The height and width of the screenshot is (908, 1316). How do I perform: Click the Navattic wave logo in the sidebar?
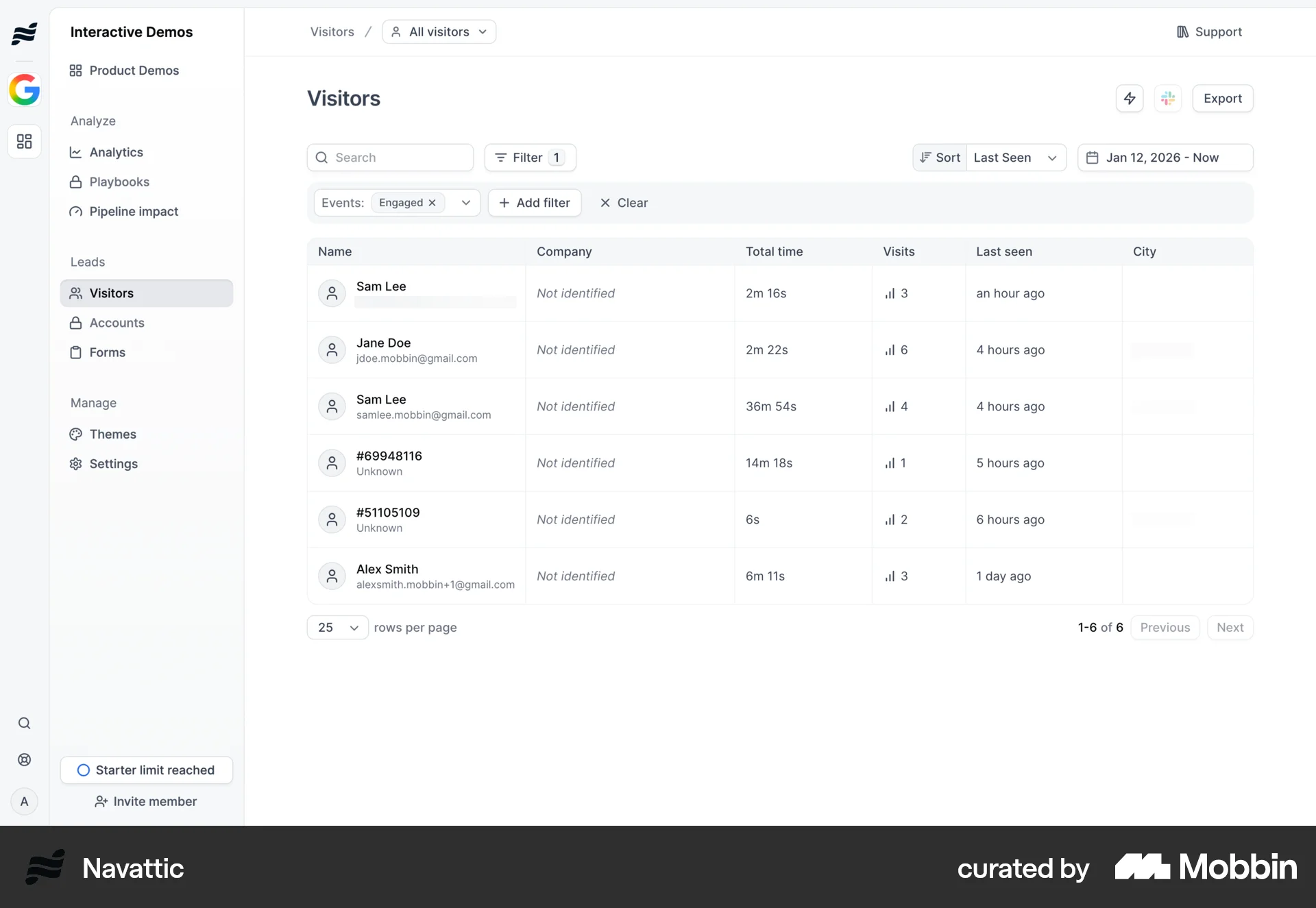coord(24,33)
